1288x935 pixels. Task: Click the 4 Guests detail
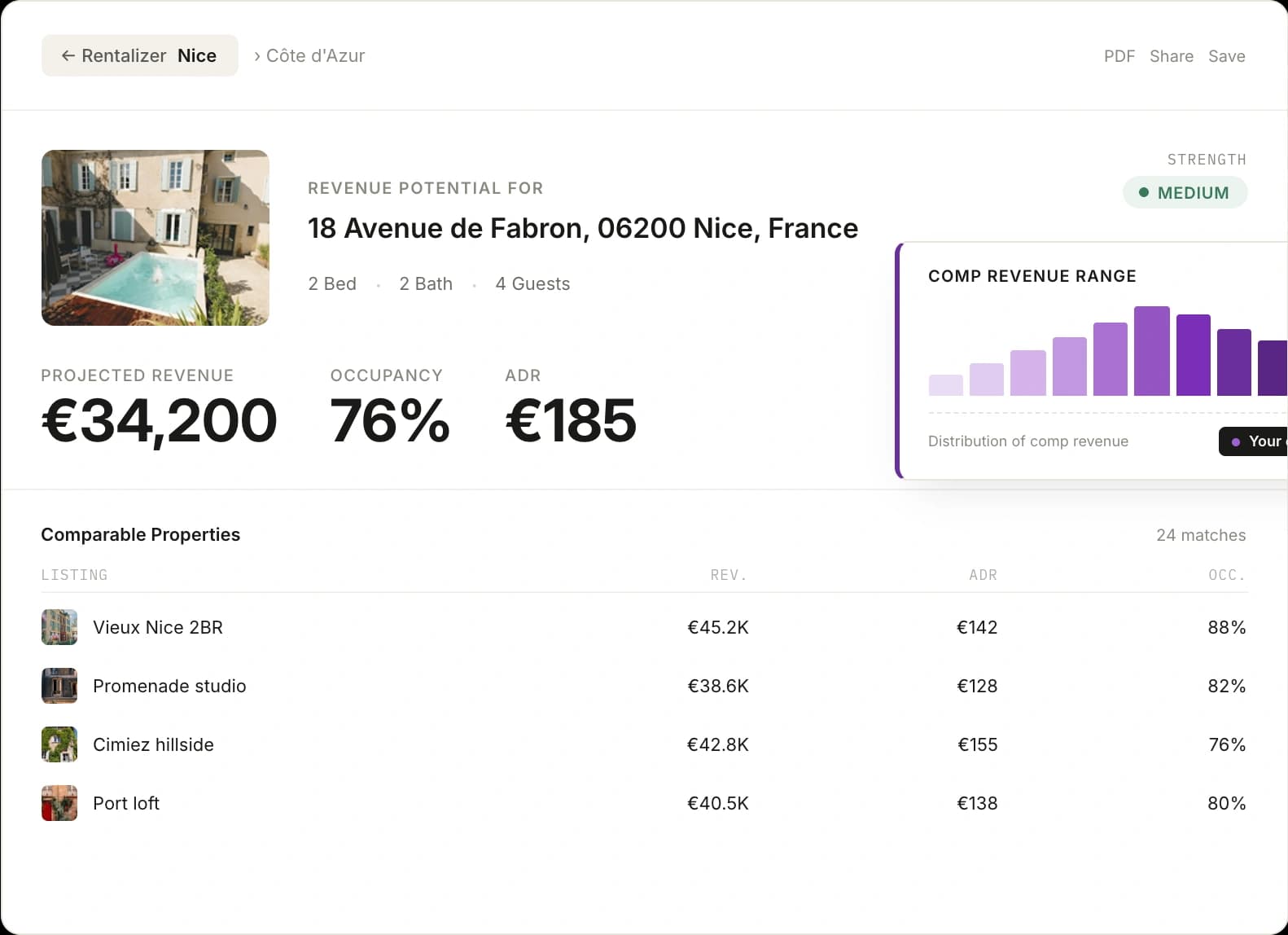pos(532,283)
